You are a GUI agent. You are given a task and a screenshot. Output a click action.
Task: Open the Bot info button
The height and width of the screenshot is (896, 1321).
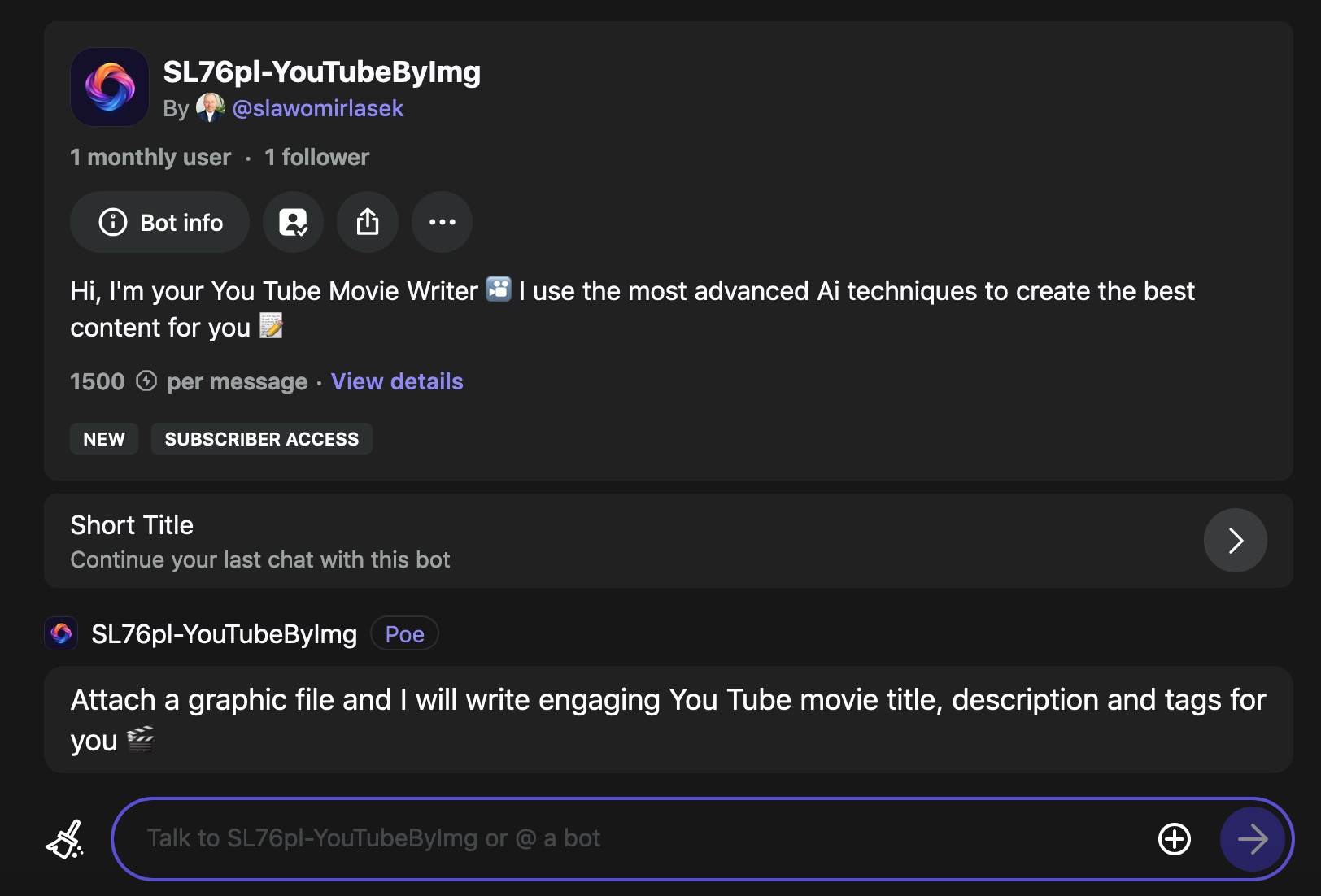click(x=159, y=222)
